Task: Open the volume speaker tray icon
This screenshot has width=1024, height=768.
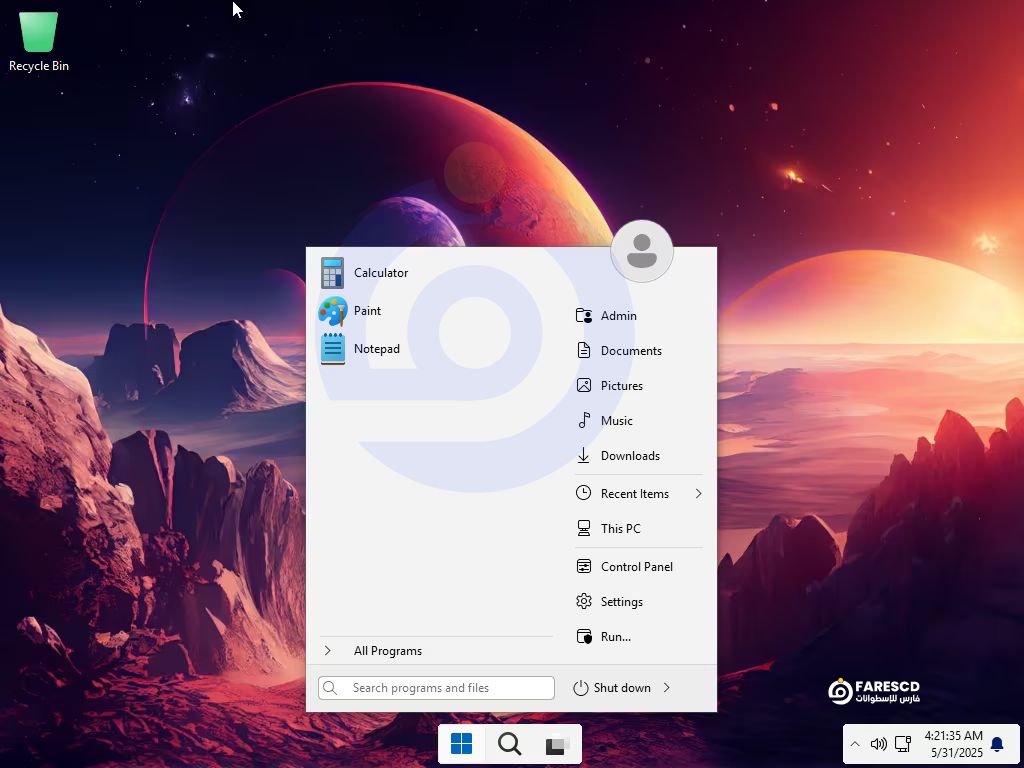Action: coord(878,744)
